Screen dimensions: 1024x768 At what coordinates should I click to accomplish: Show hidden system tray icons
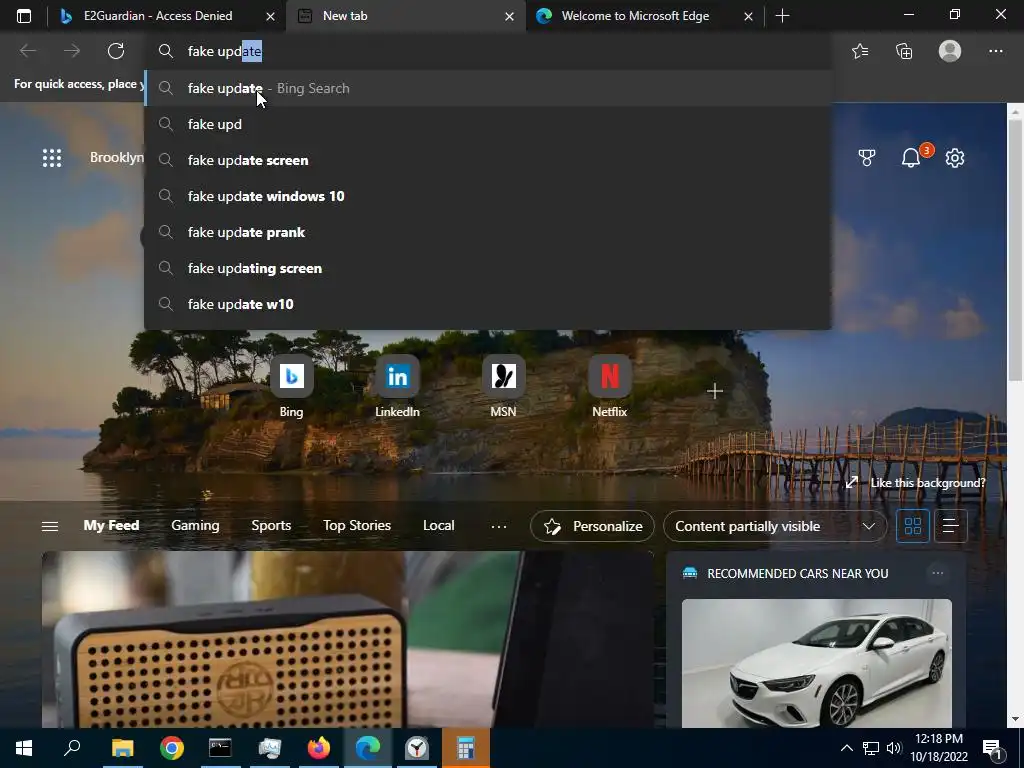[x=846, y=748]
